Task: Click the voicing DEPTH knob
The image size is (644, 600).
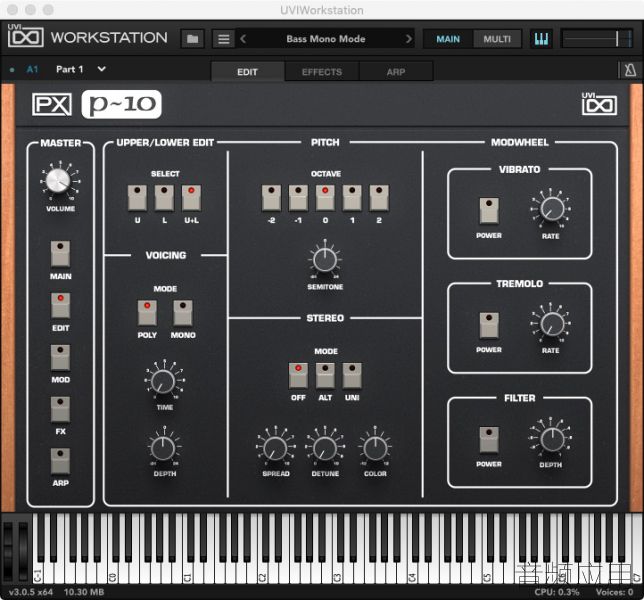Action: (x=163, y=448)
